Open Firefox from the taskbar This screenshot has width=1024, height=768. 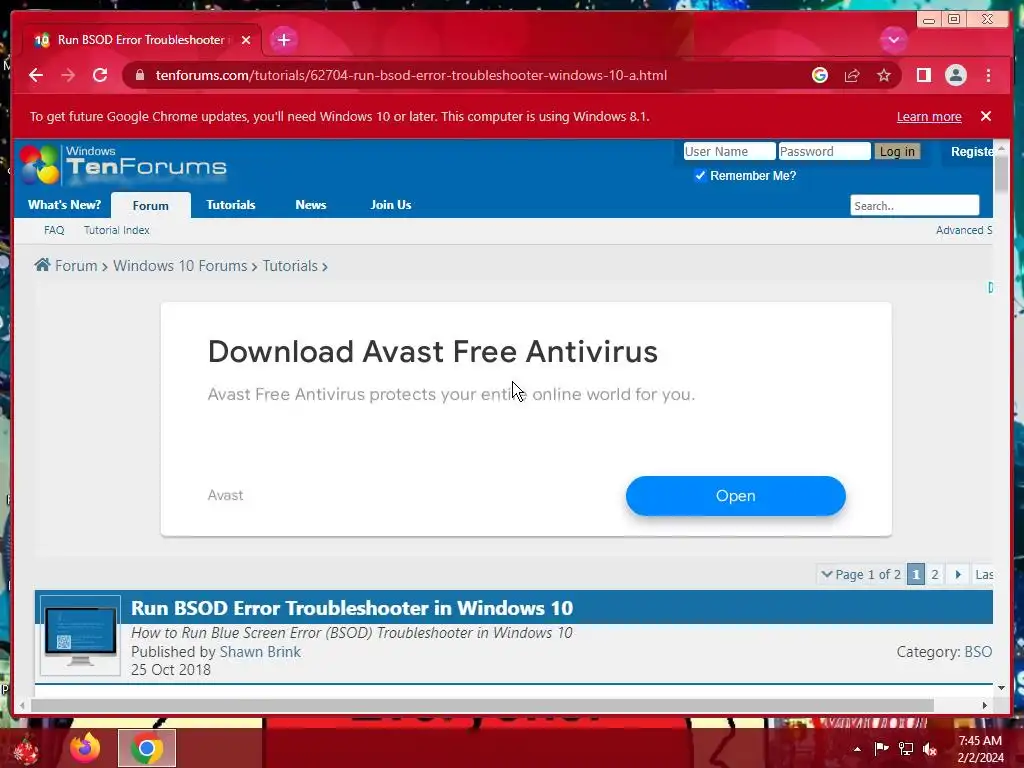pos(86,748)
